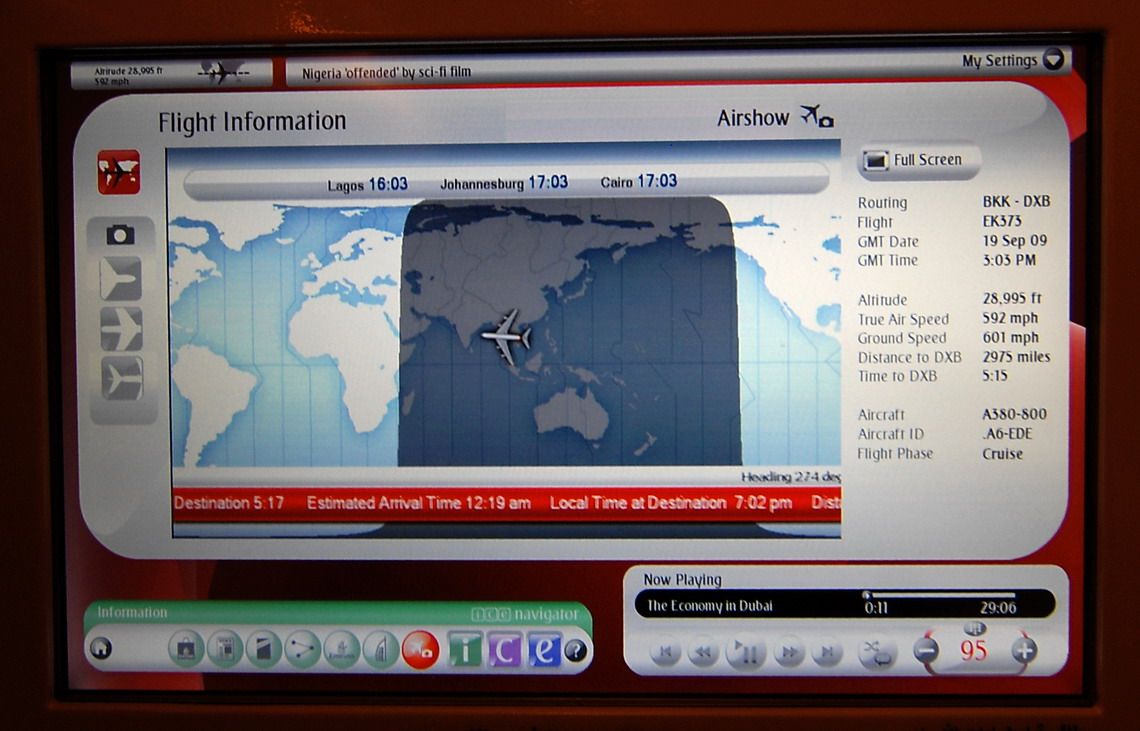
Task: Switch the map to Full Screen
Action: coord(916,160)
